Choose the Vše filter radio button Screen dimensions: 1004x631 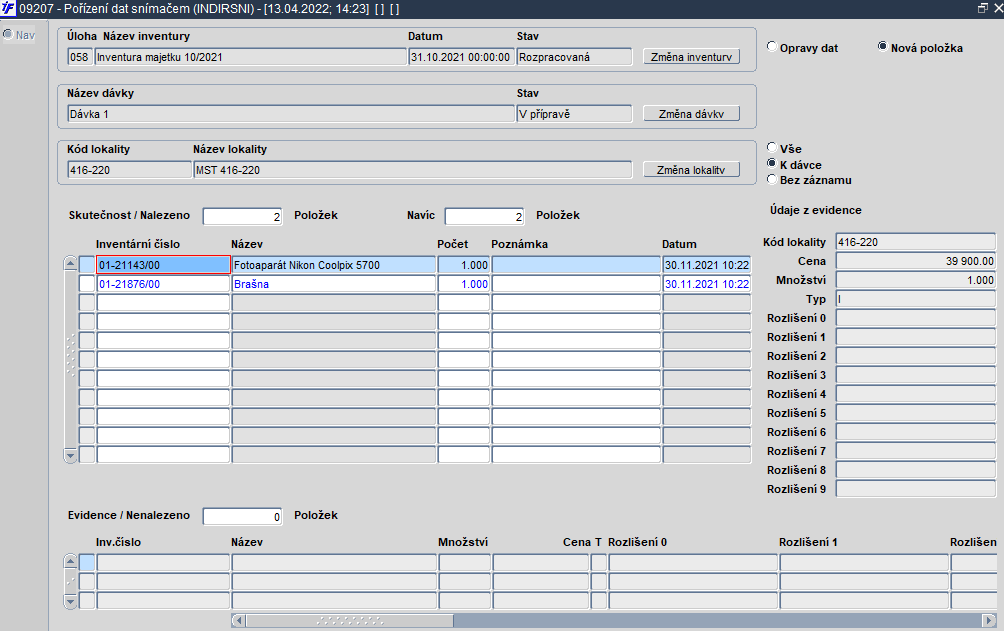[x=772, y=148]
